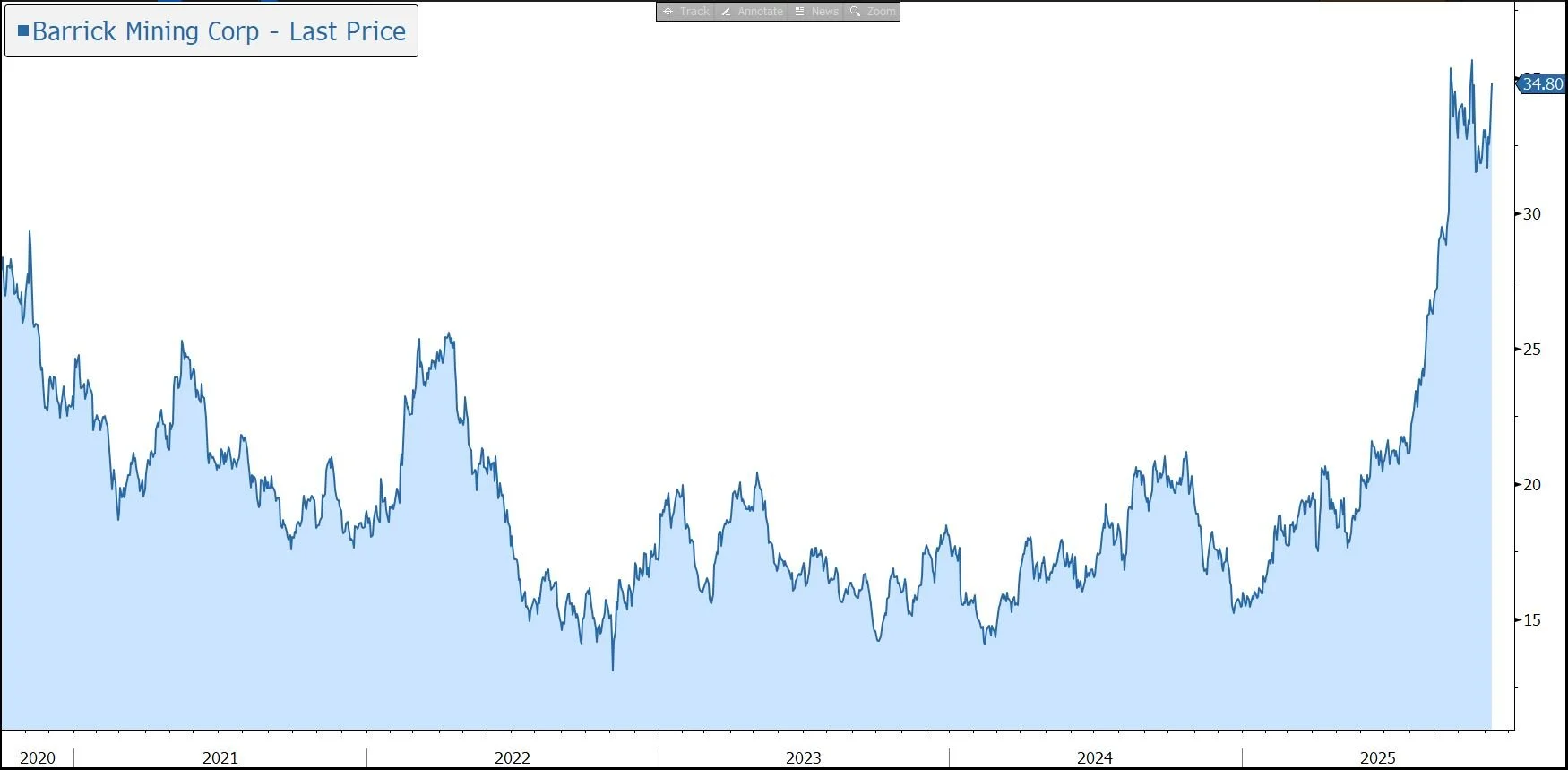Select the Zoom magnifier tool
Viewport: 1568px width, 770px height.
click(x=872, y=12)
